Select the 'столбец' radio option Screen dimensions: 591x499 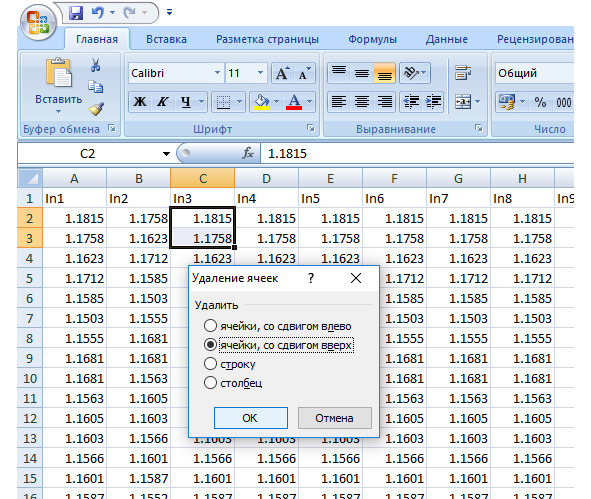(x=210, y=383)
